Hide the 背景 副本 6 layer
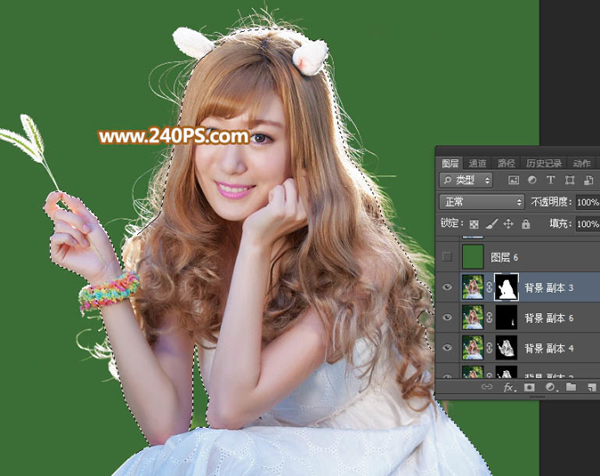Screen dimensions: 600x476 point(447,318)
